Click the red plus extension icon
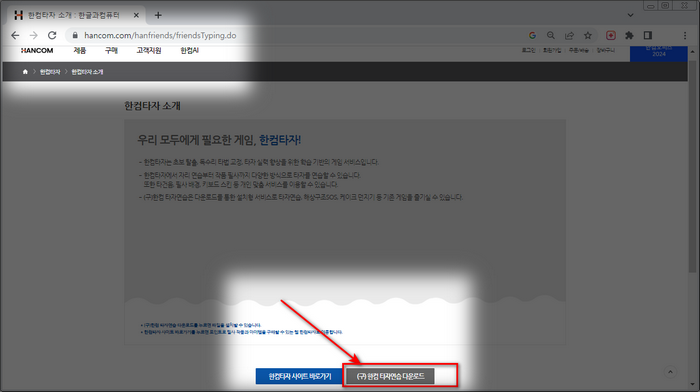This screenshot has height=392, width=700. [x=611, y=35]
